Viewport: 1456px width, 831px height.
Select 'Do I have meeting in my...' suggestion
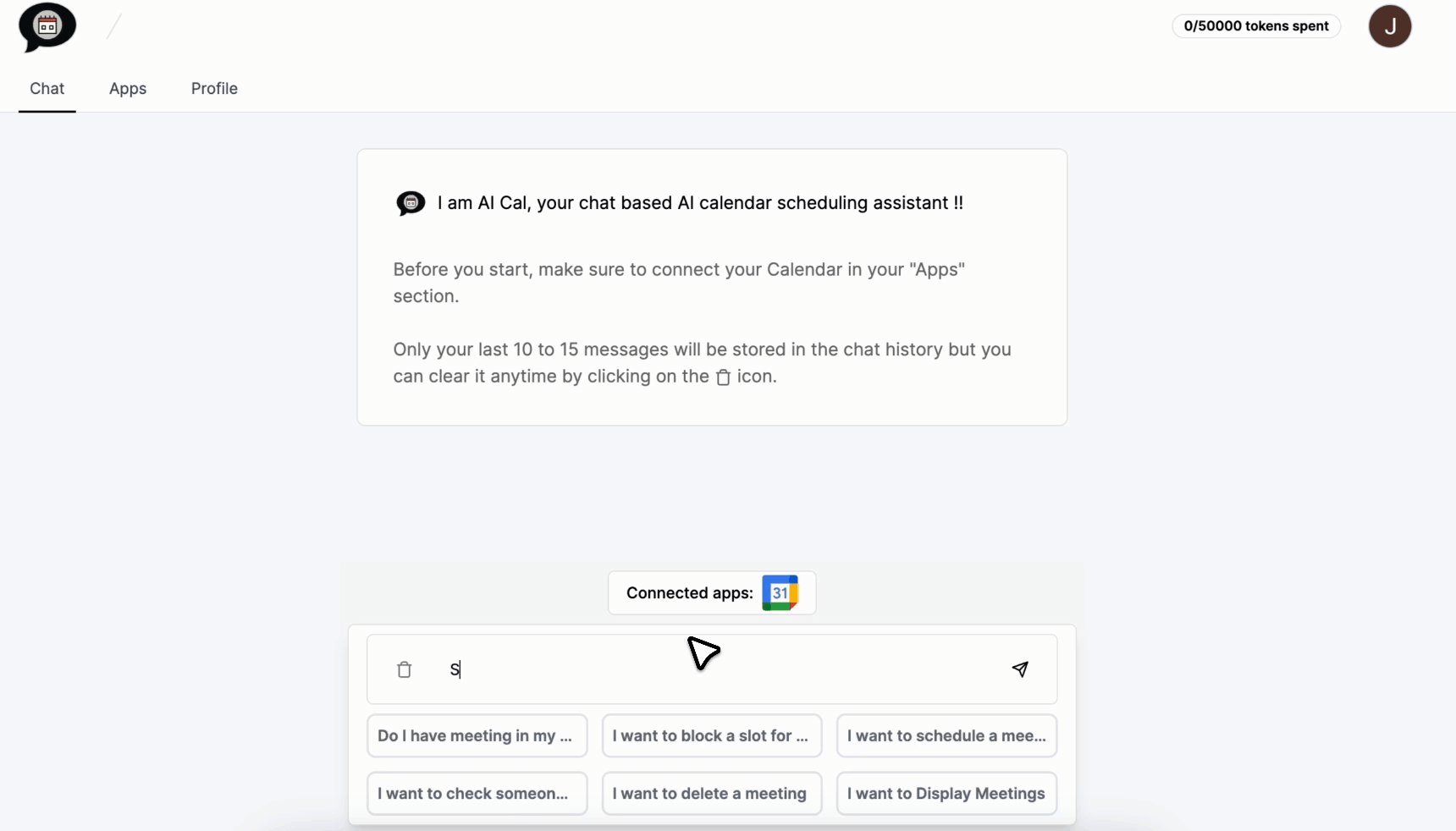click(x=477, y=736)
